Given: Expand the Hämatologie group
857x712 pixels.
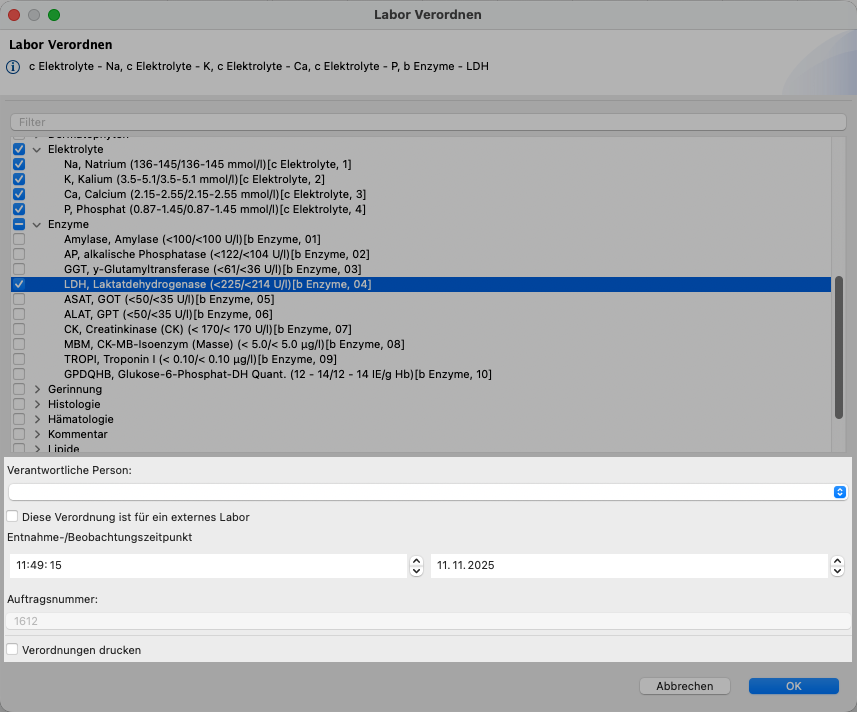Looking at the screenshot, I should (x=37, y=419).
